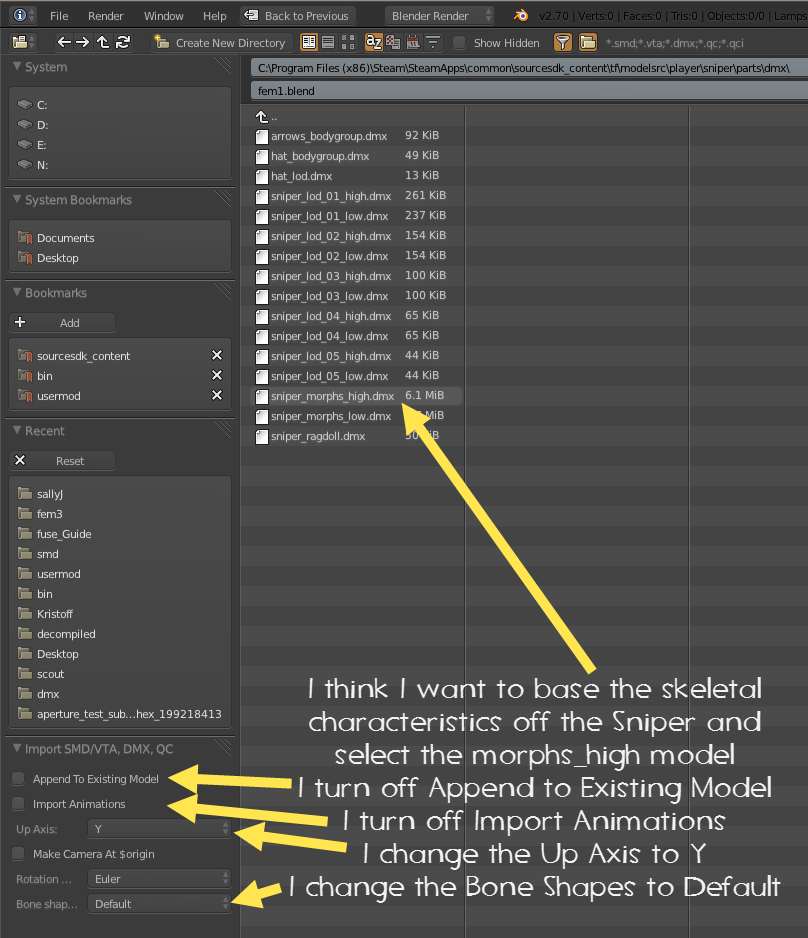Switch to short list display mode
This screenshot has width=808, height=938.
click(x=309, y=42)
